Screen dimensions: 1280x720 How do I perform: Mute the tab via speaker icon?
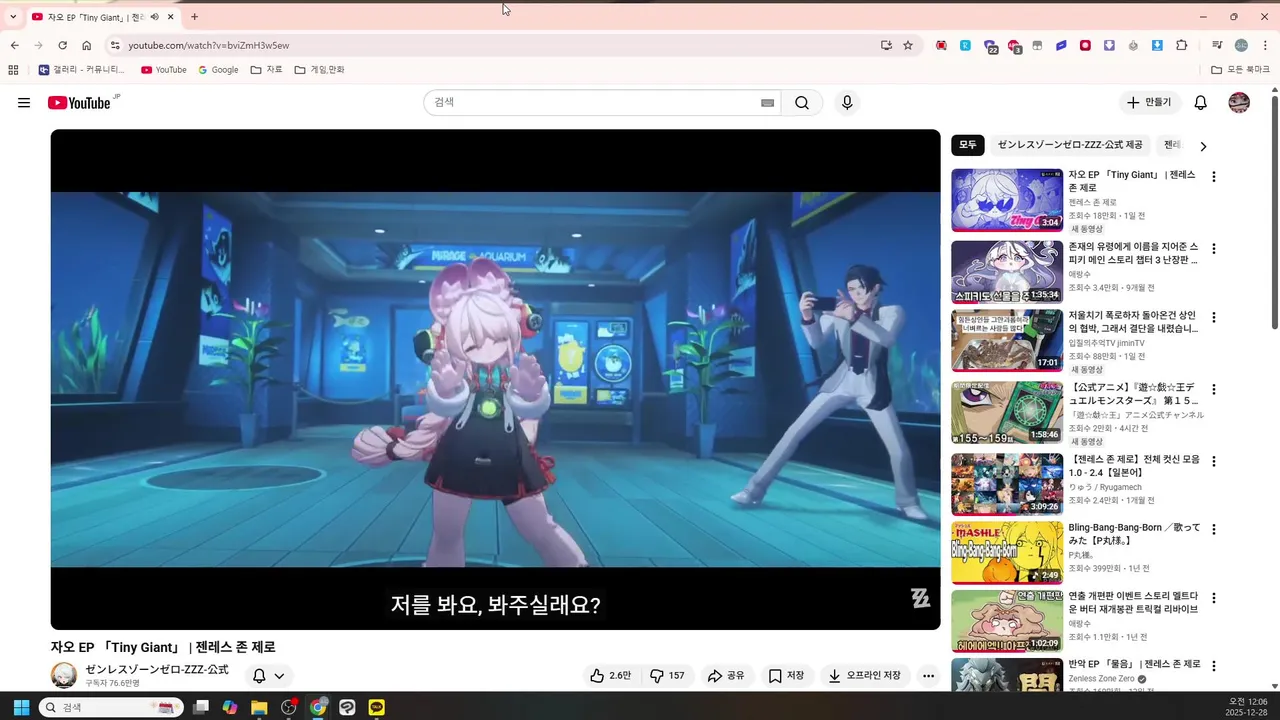tap(154, 17)
